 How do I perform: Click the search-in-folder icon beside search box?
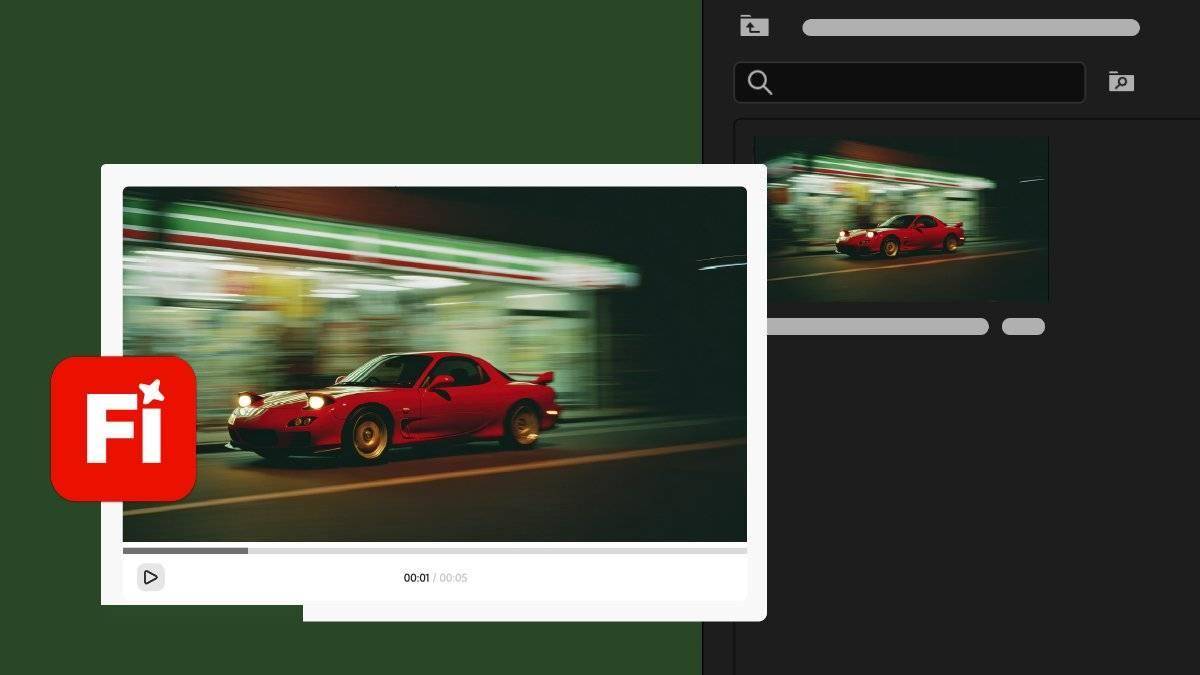[x=1121, y=82]
